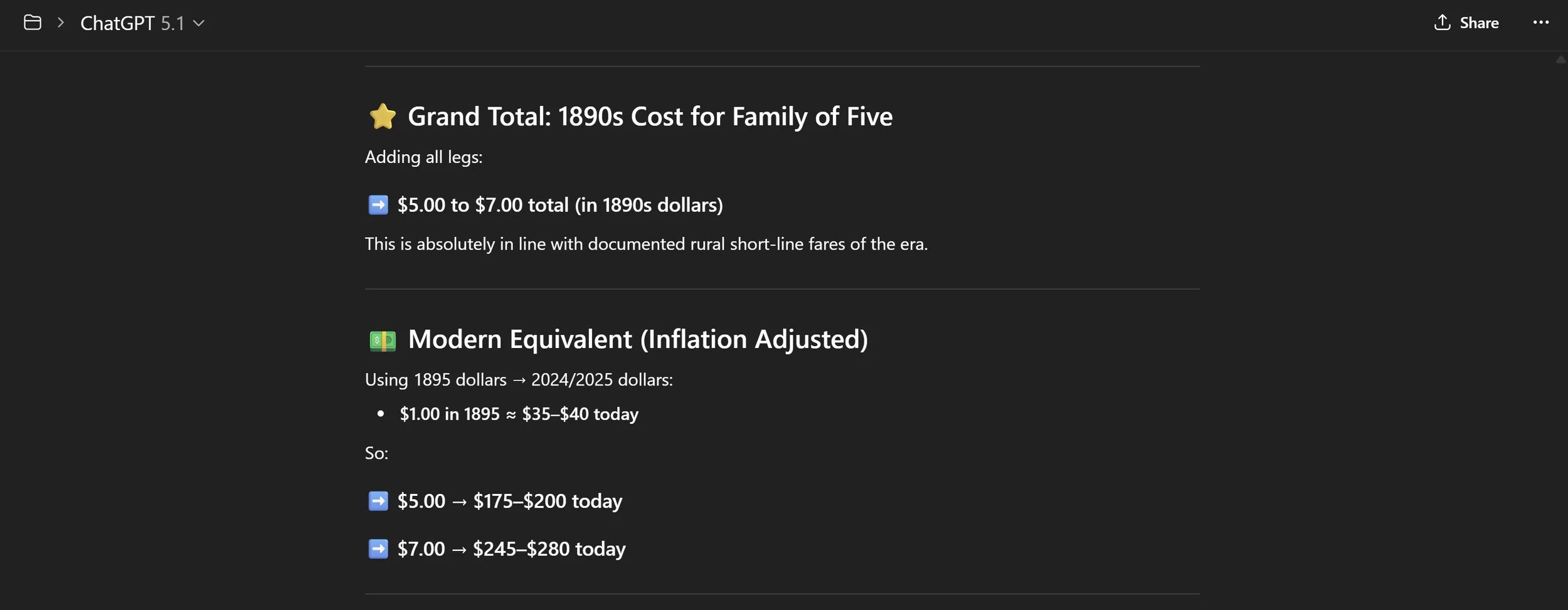Click the folder icon in the header
1568x610 pixels.
click(x=33, y=23)
